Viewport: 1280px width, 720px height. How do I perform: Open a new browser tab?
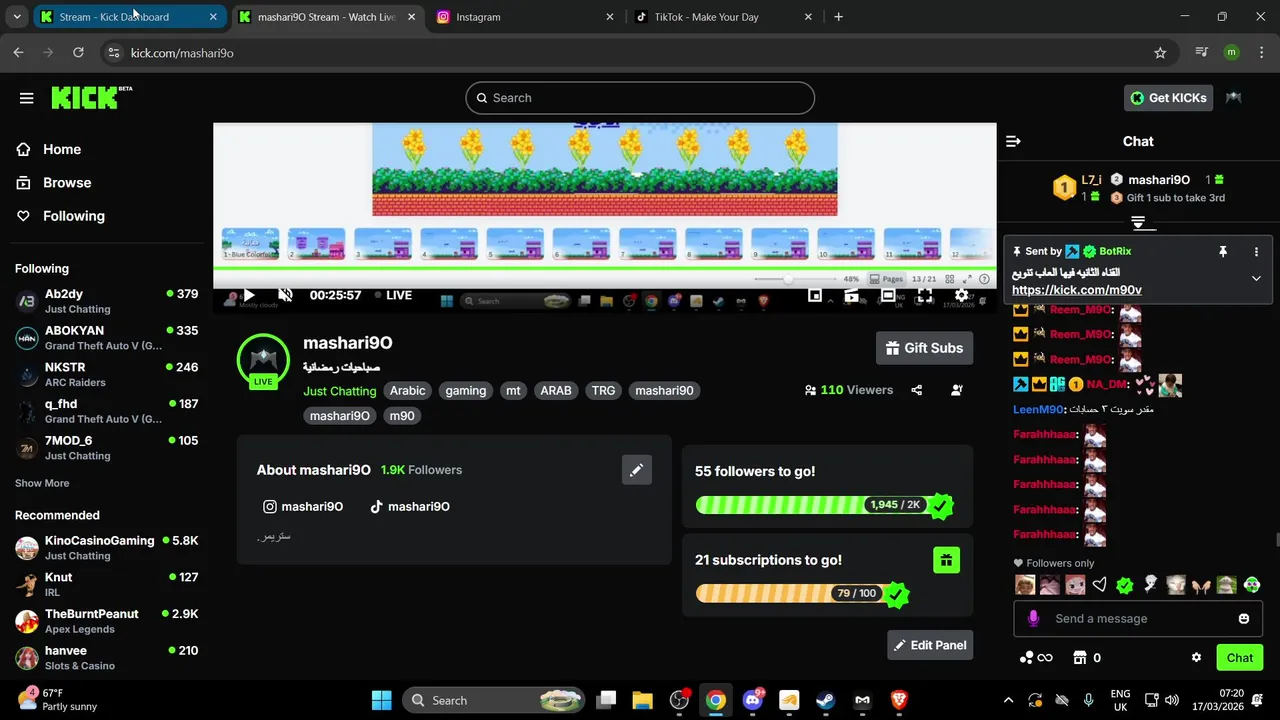click(838, 17)
